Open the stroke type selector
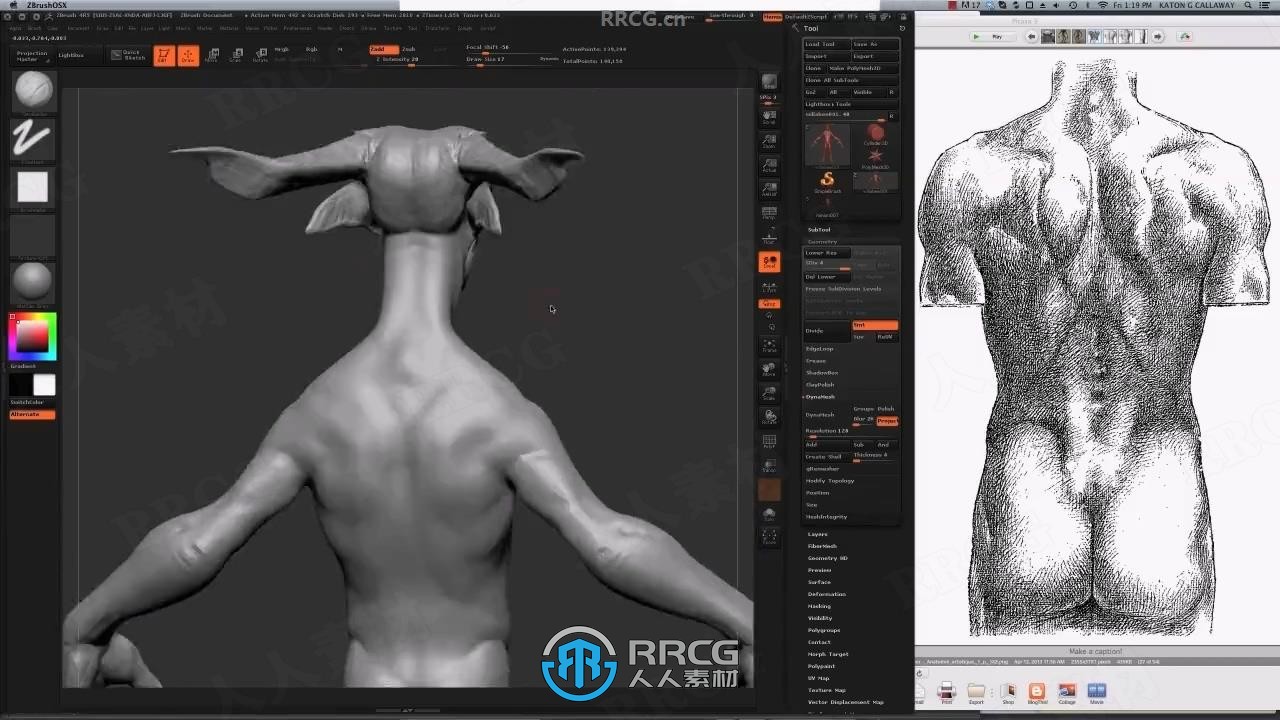 pos(33,139)
